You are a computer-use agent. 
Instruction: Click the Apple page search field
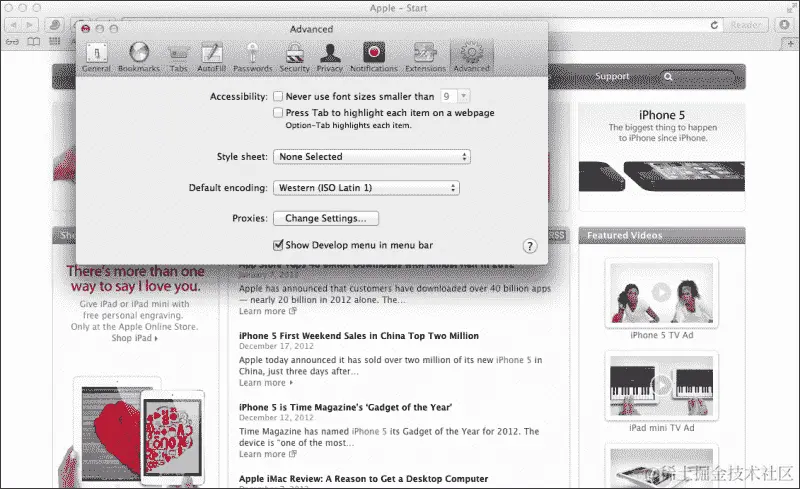[x=697, y=77]
